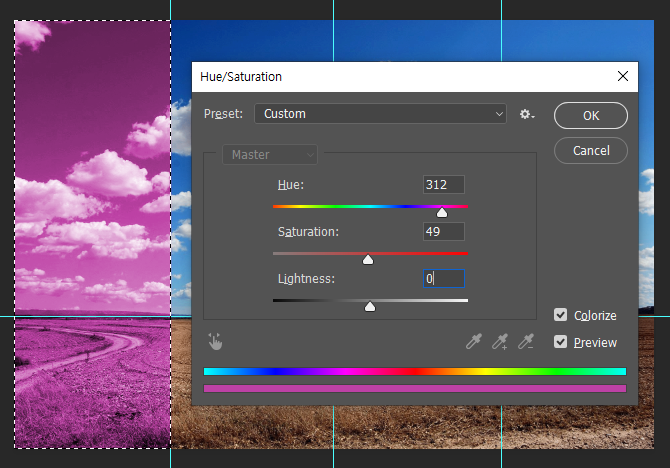This screenshot has width=670, height=468.
Task: Close the Hue/Saturation dialog
Action: (x=623, y=76)
